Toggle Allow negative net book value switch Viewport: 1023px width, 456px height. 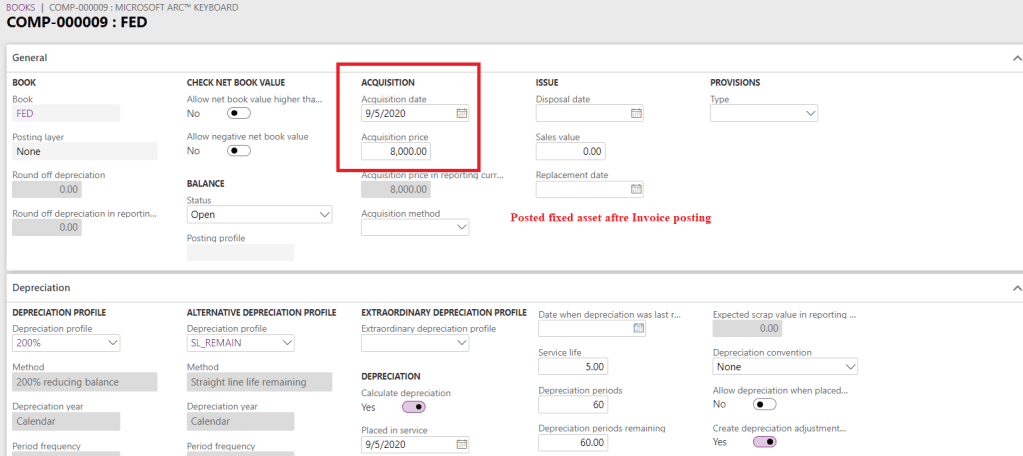[239, 151]
